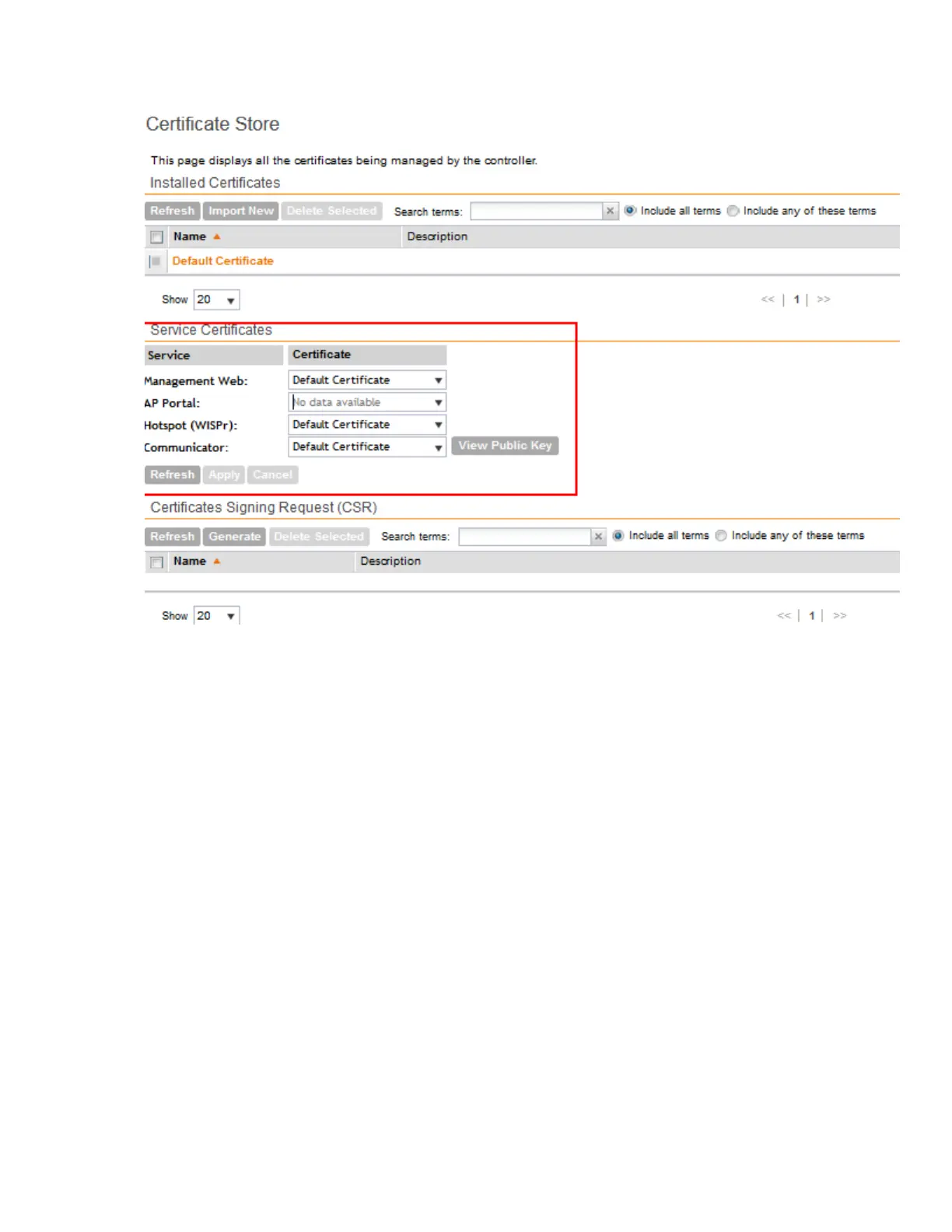Viewport: 952px width, 1232px height.
Task: Tick the select-all checkbox in CSR table
Action: tap(156, 562)
